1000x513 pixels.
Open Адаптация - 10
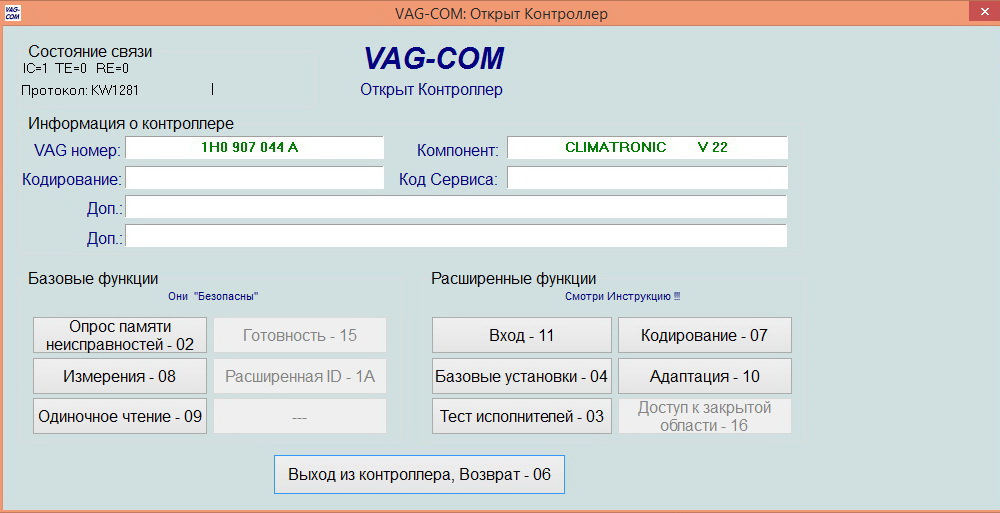[x=705, y=376]
